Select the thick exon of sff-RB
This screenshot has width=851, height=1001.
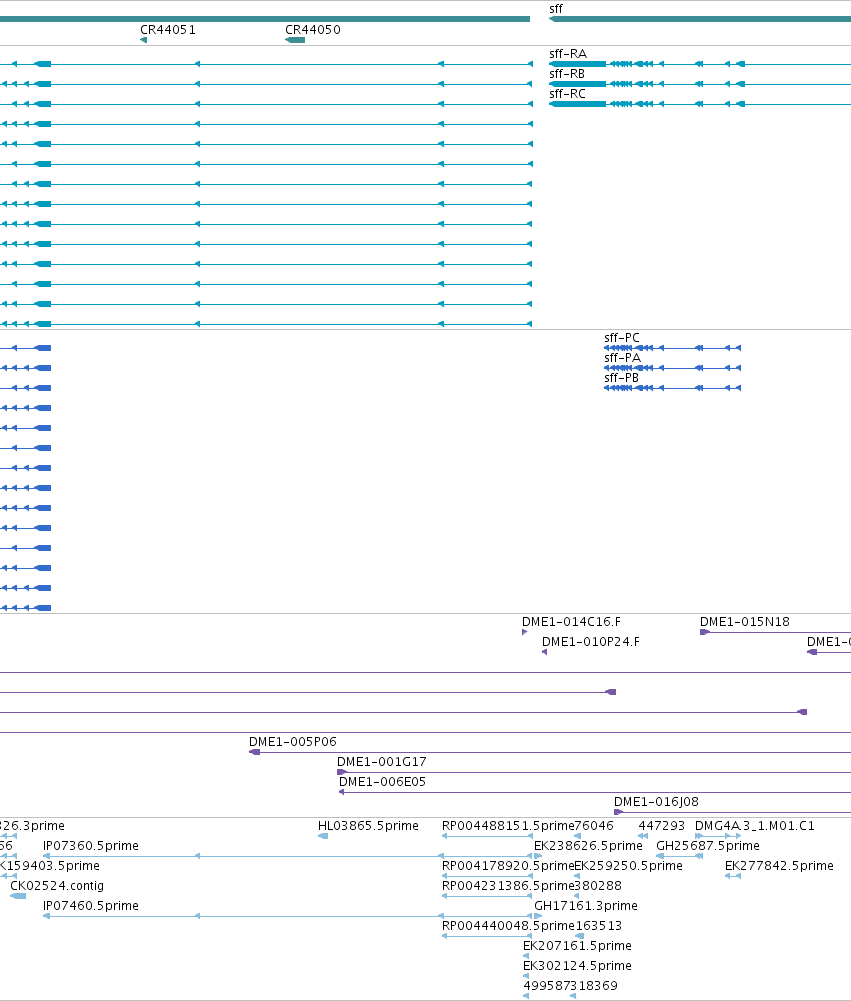578,84
